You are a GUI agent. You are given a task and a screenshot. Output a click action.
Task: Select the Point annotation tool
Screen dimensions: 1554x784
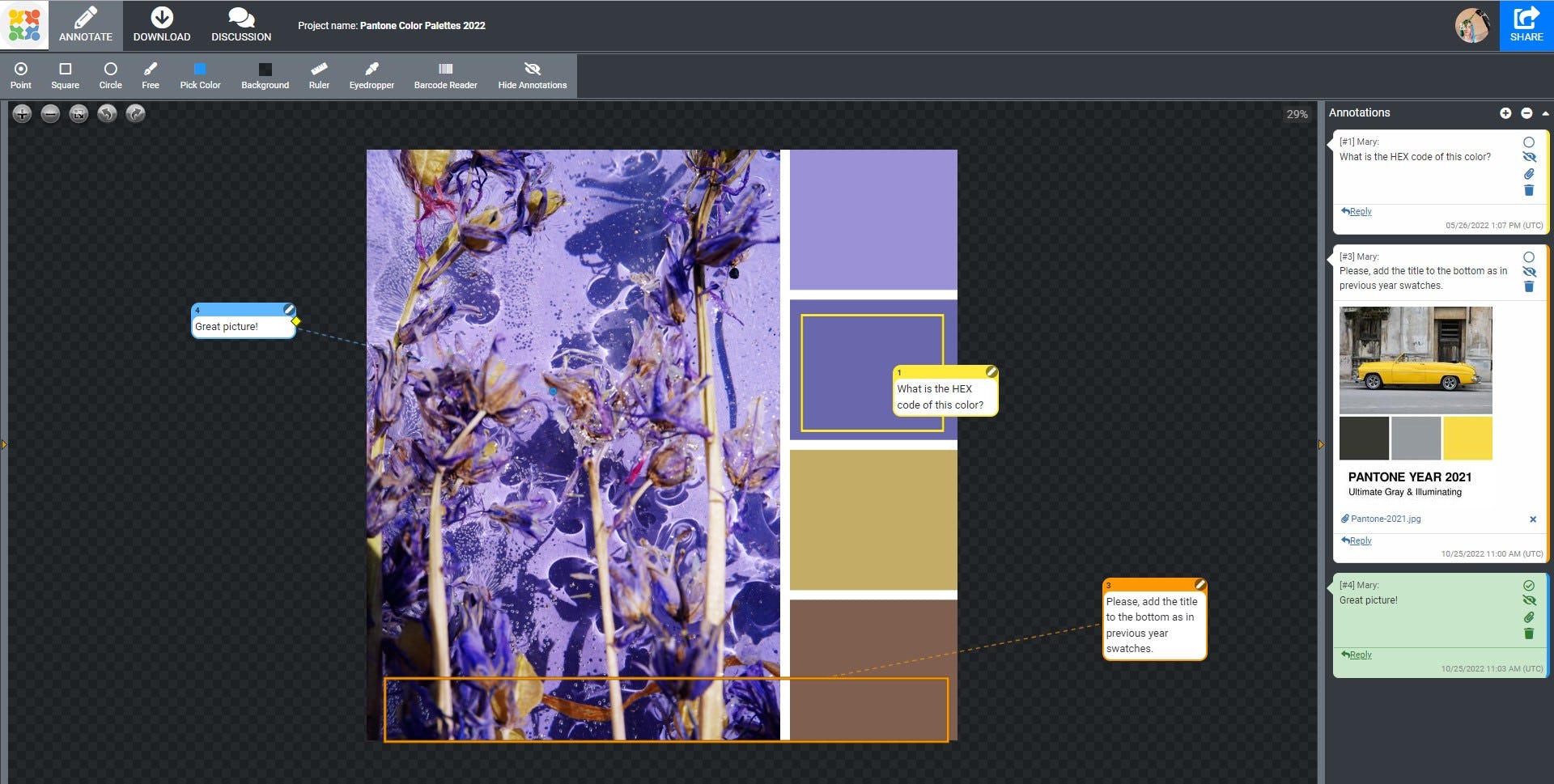tap(20, 75)
